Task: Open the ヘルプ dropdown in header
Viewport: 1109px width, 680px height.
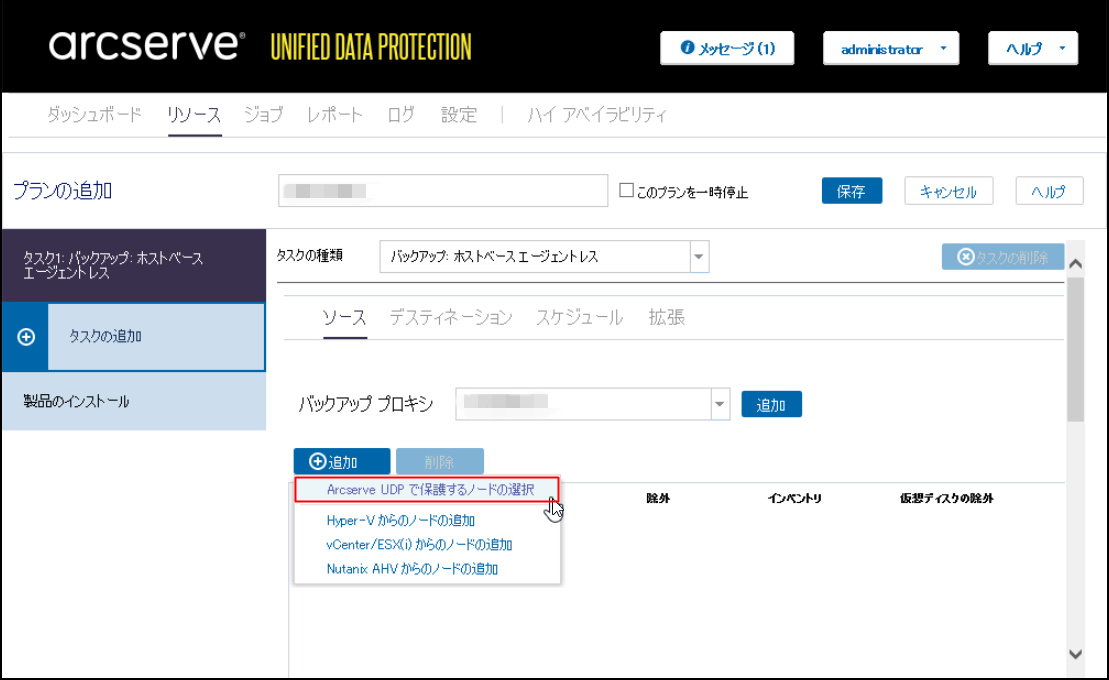Action: pyautogui.click(x=1032, y=48)
